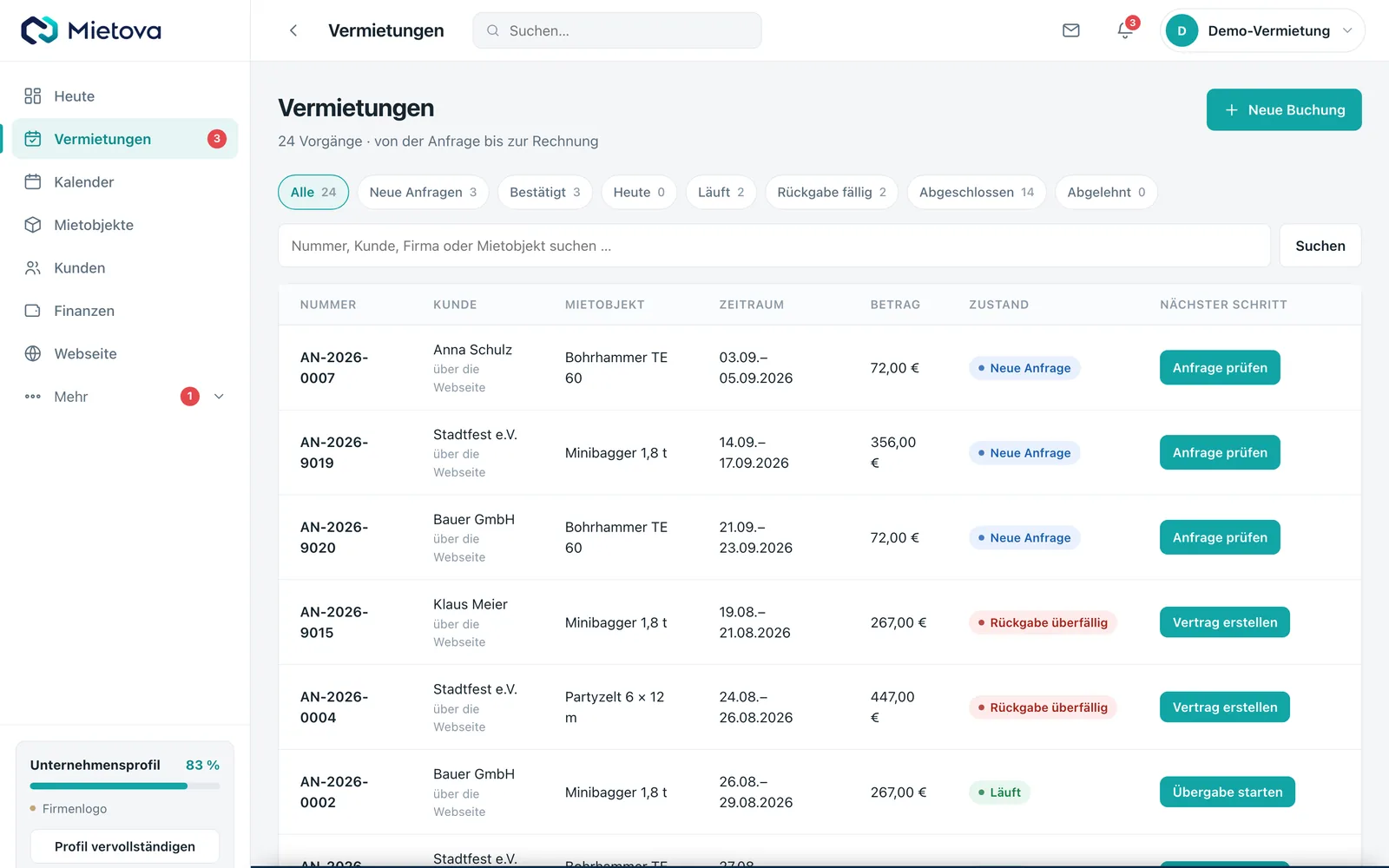Click Partyzelt 6 × 12 m rental item
The height and width of the screenshot is (868, 1389).
(x=615, y=707)
